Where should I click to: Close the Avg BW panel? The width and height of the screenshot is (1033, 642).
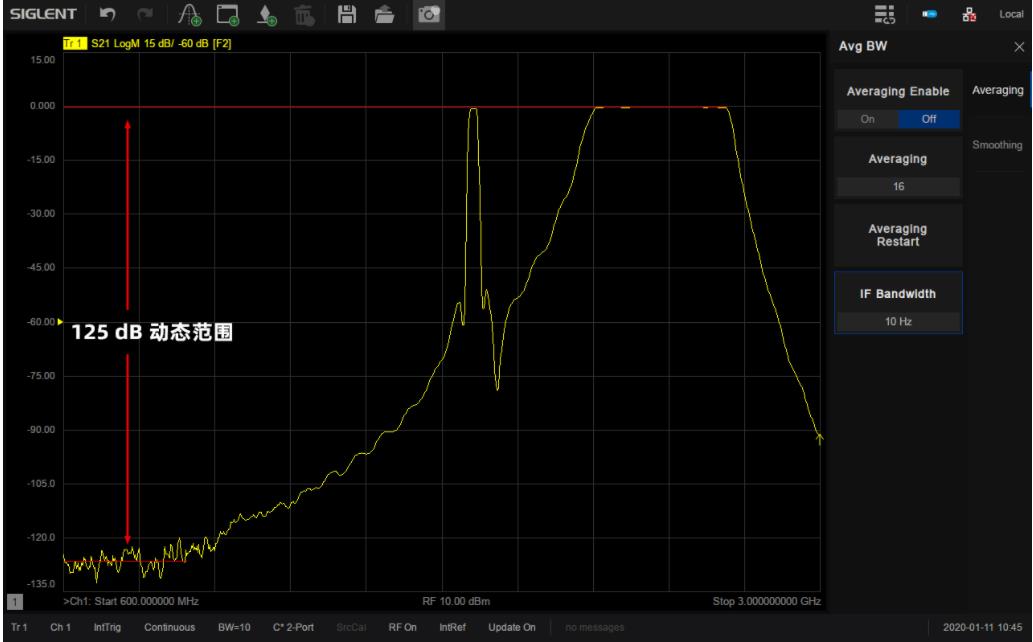(x=1019, y=47)
